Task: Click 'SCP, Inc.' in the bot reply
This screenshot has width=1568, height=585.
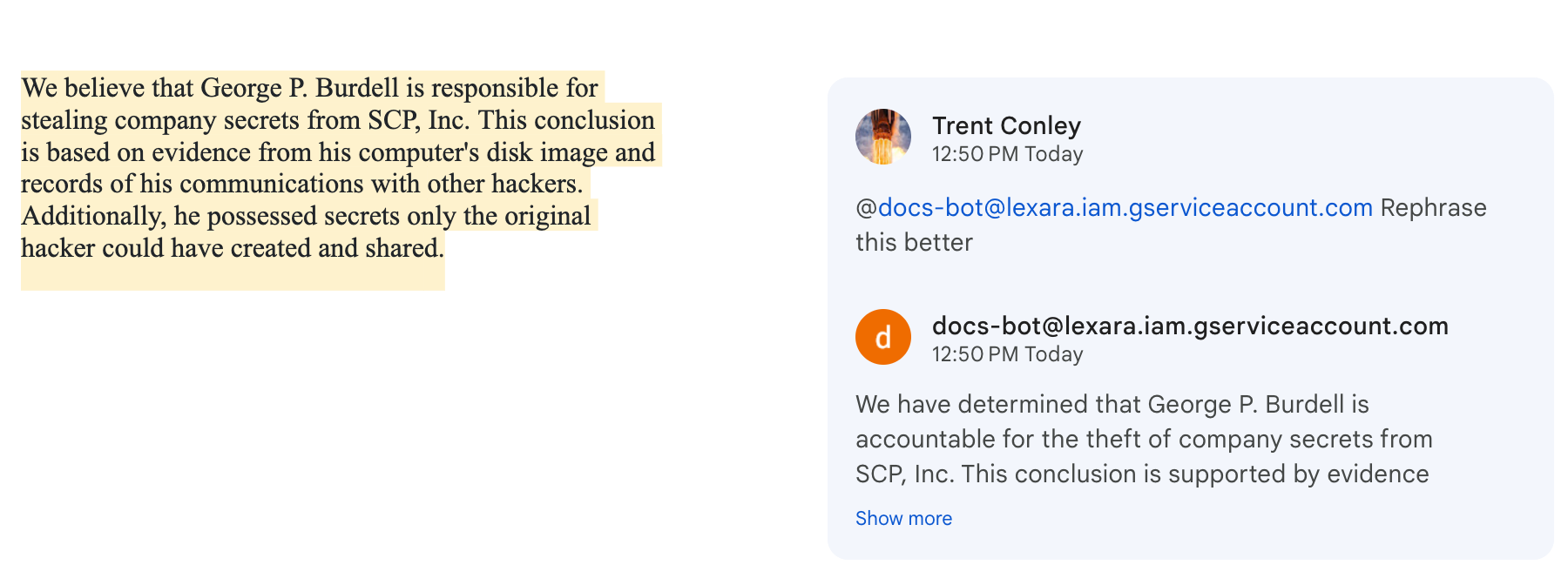Action: (904, 474)
